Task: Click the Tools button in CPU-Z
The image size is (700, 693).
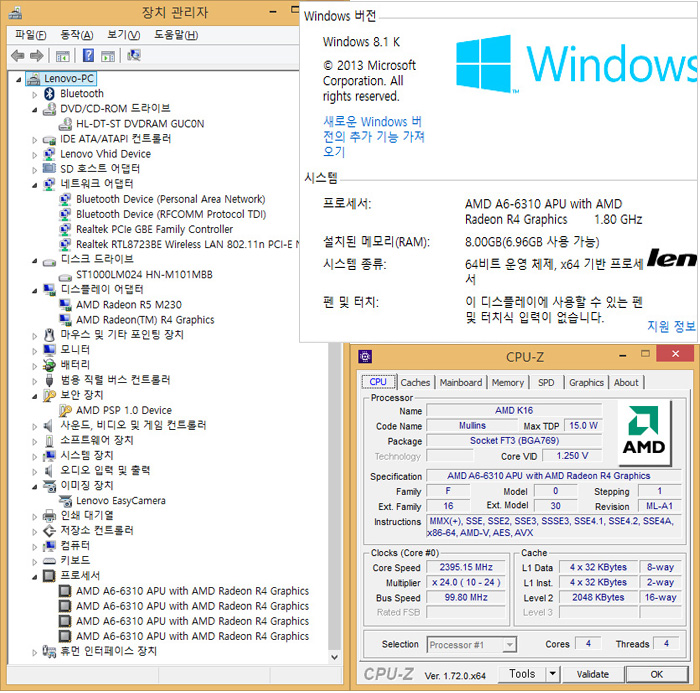Action: (522, 674)
